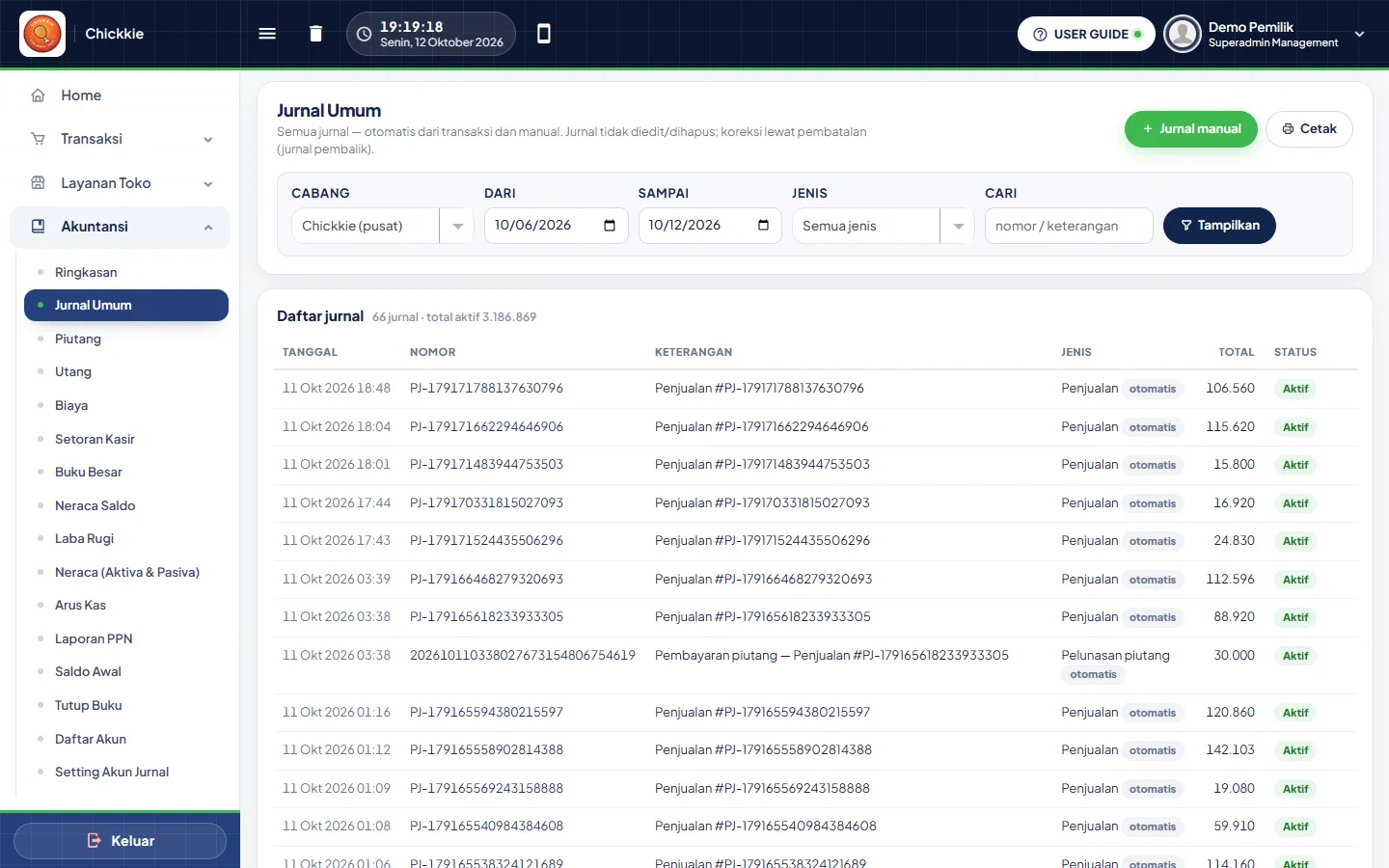
Task: Click the trash bin icon in header
Action: 315,34
